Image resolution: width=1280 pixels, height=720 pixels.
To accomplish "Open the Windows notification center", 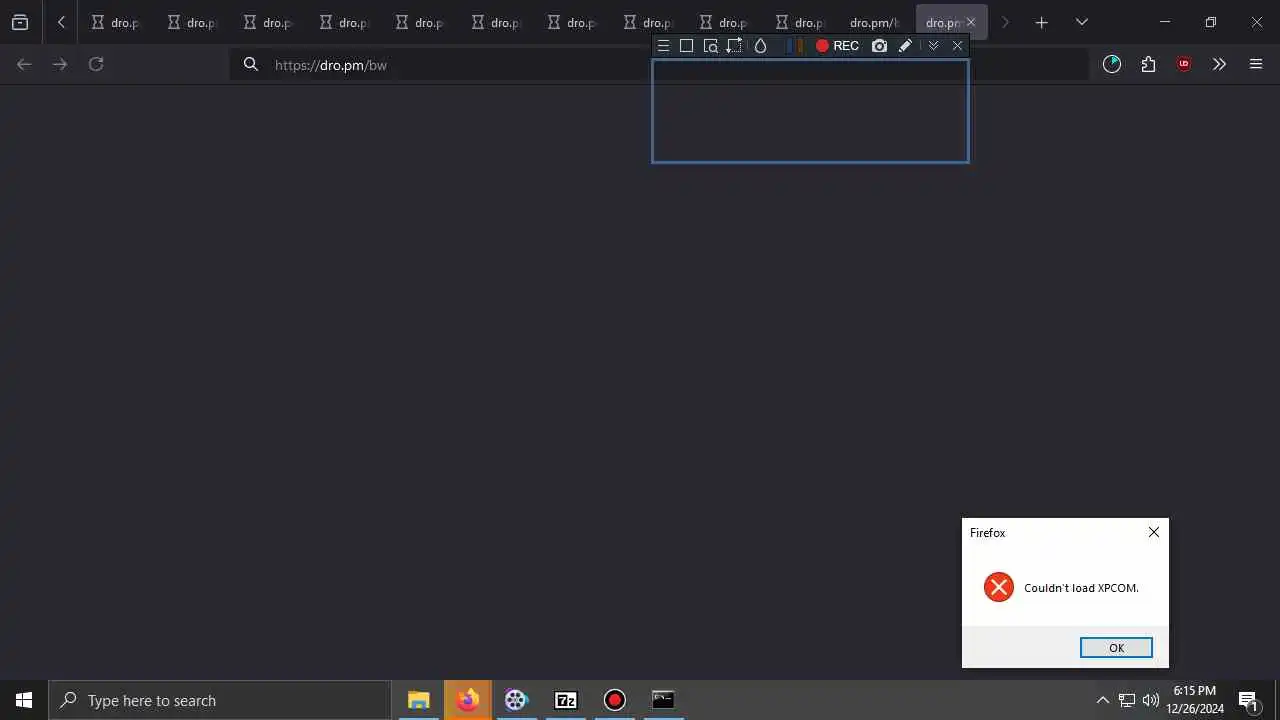I will point(1248,700).
